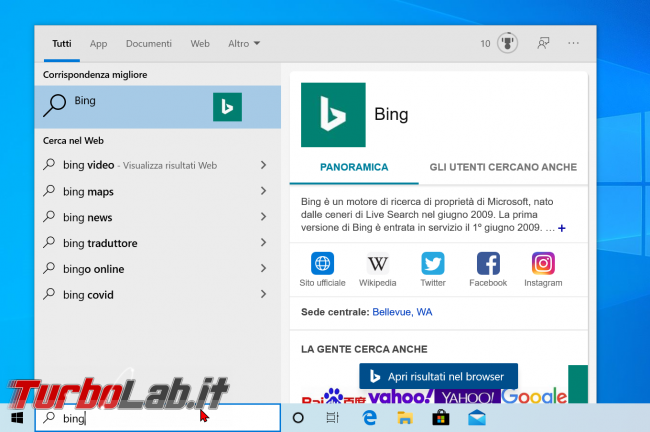Viewport: 650px width, 432px height.
Task: Open the three-dot options menu
Action: click(573, 43)
